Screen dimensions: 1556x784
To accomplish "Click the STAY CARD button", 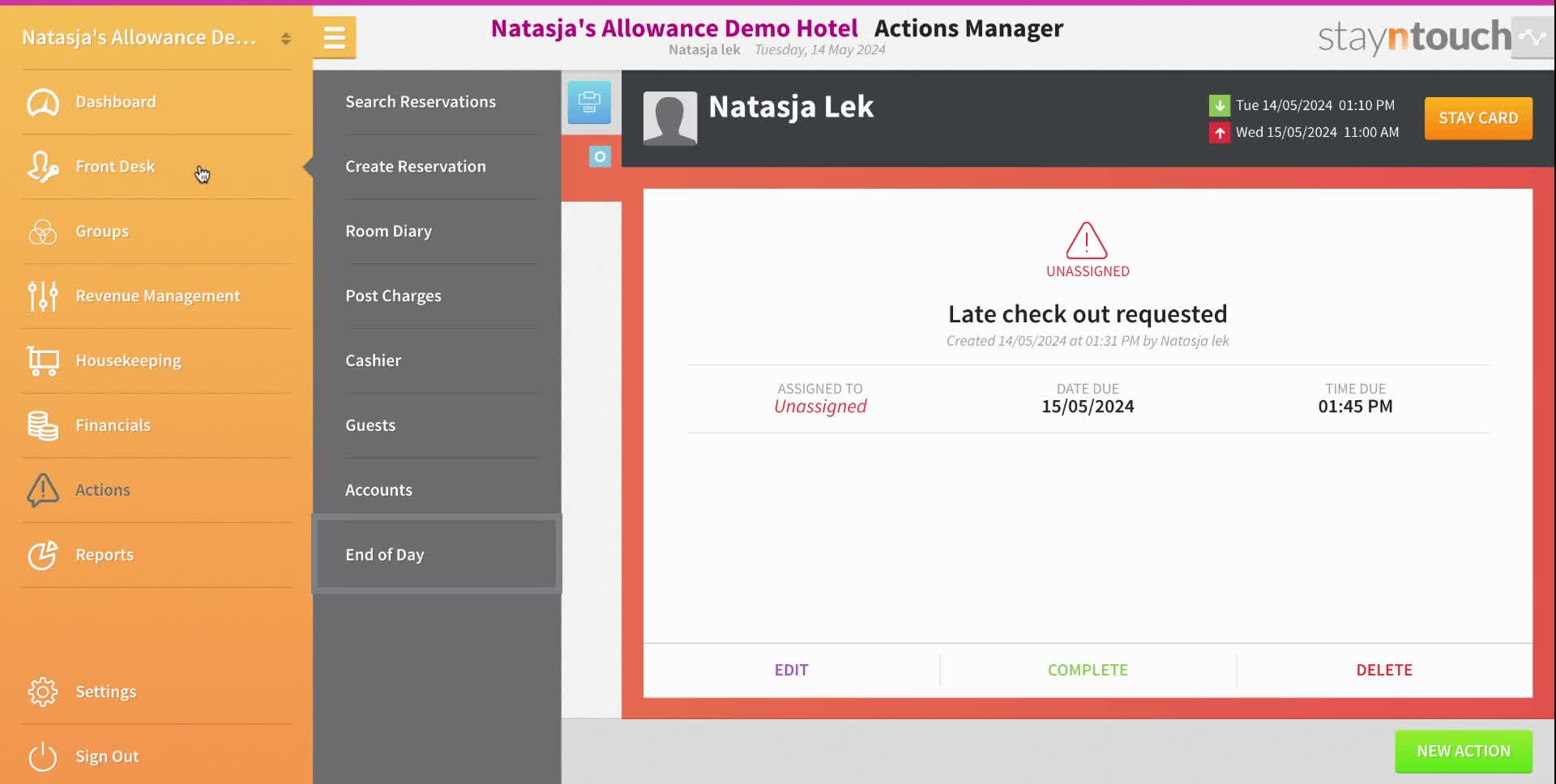I will [x=1478, y=118].
